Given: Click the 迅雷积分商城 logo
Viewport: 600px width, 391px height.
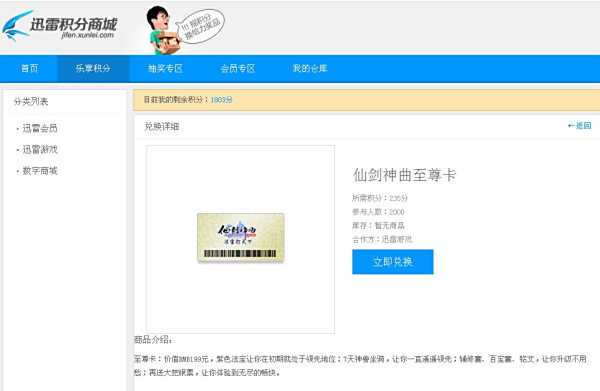Looking at the screenshot, I should [x=59, y=26].
